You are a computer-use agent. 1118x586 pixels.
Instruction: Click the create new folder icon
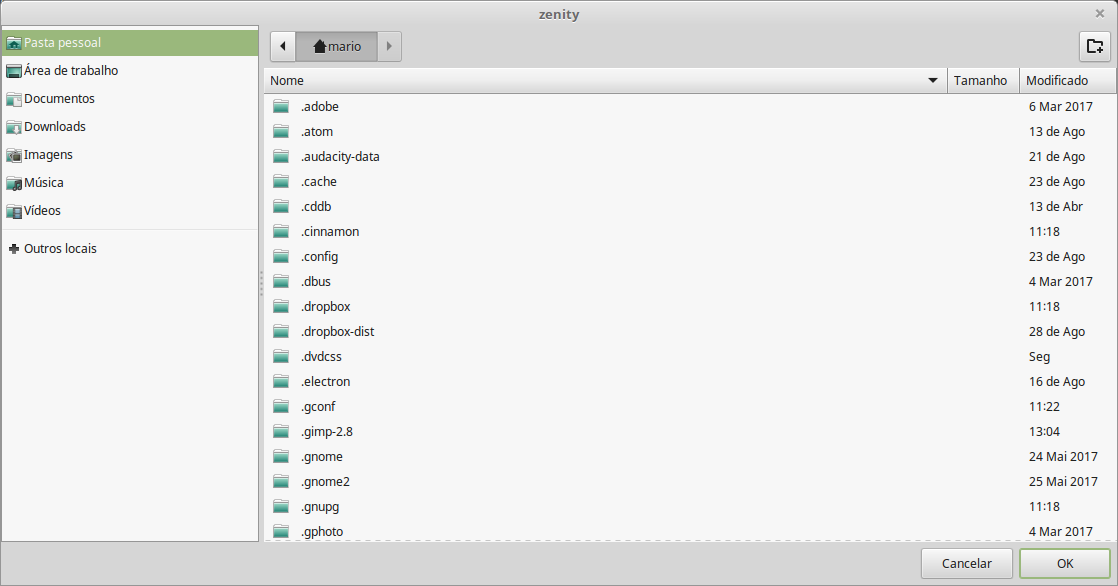click(1095, 46)
